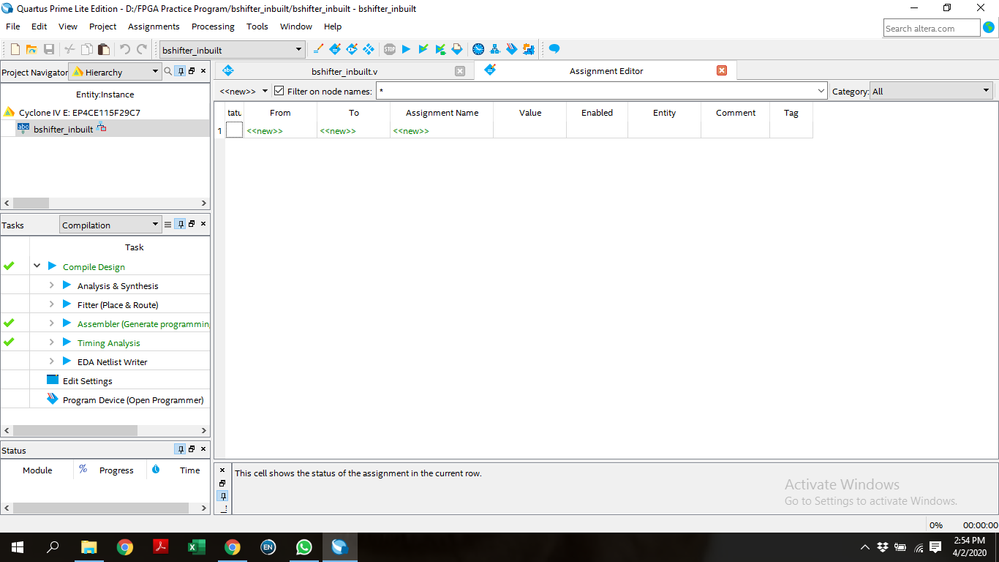The height and width of the screenshot is (562, 999).
Task: Click the New file icon
Action: point(15,49)
